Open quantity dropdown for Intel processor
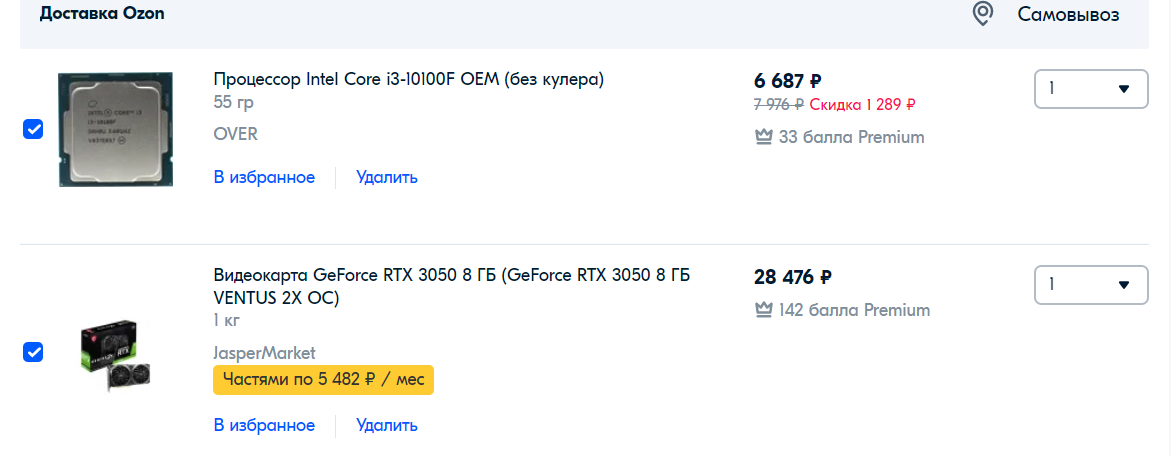 1090,88
